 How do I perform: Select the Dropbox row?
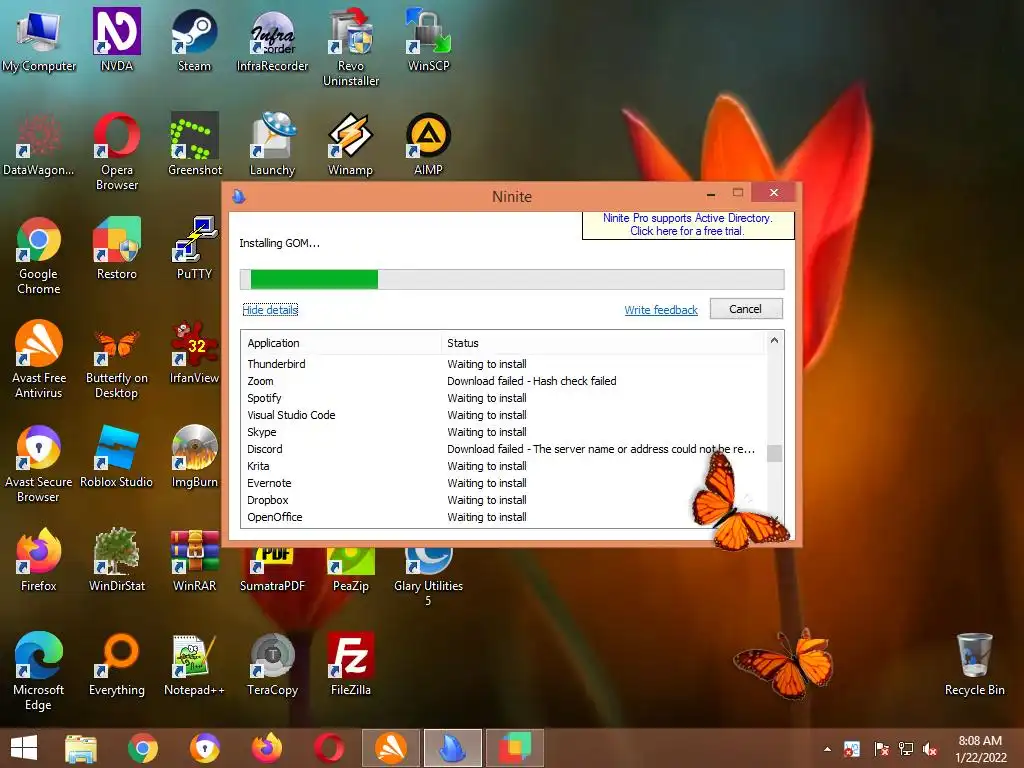(x=503, y=500)
